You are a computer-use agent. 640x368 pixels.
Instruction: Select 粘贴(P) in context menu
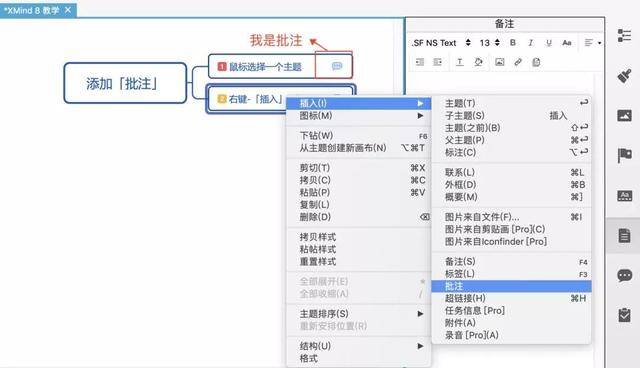[x=359, y=192]
